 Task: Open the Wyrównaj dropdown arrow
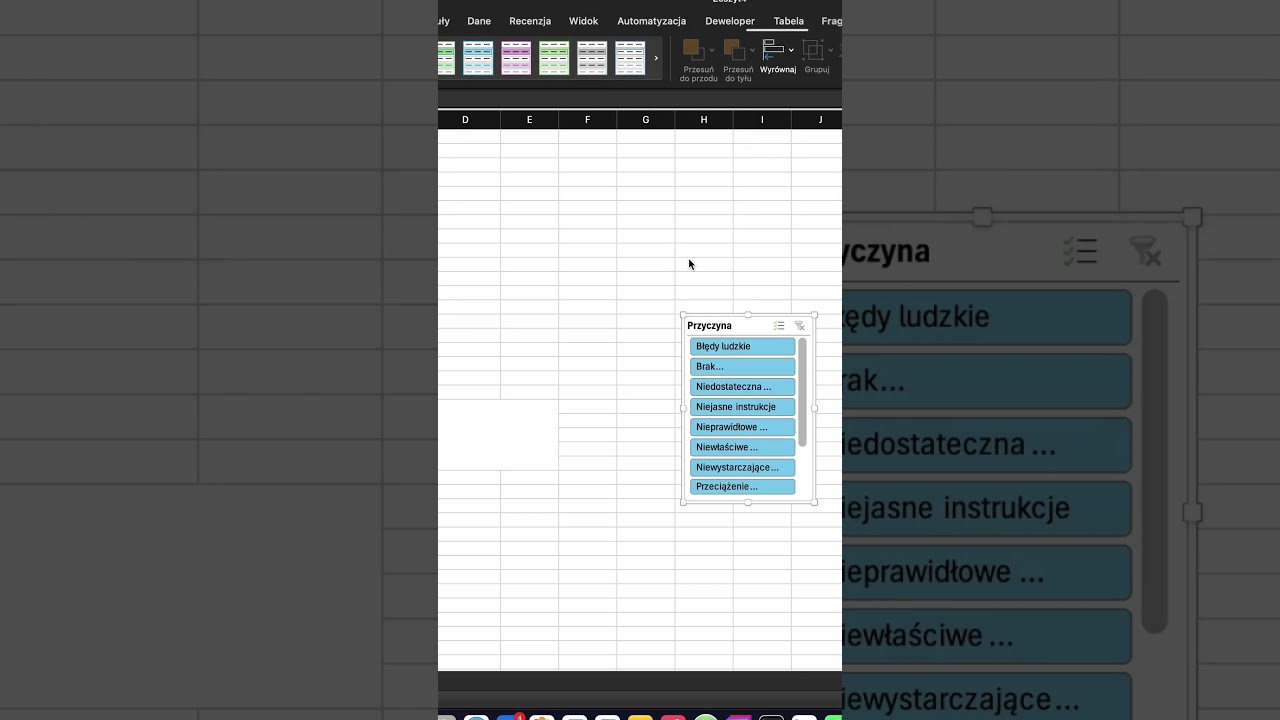(x=791, y=50)
